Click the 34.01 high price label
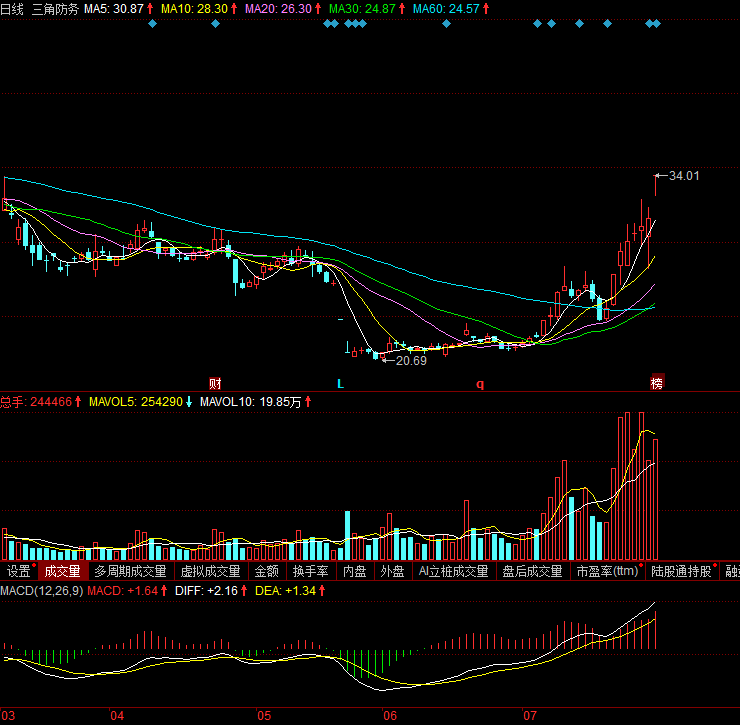This screenshot has height=725, width=740. [684, 176]
